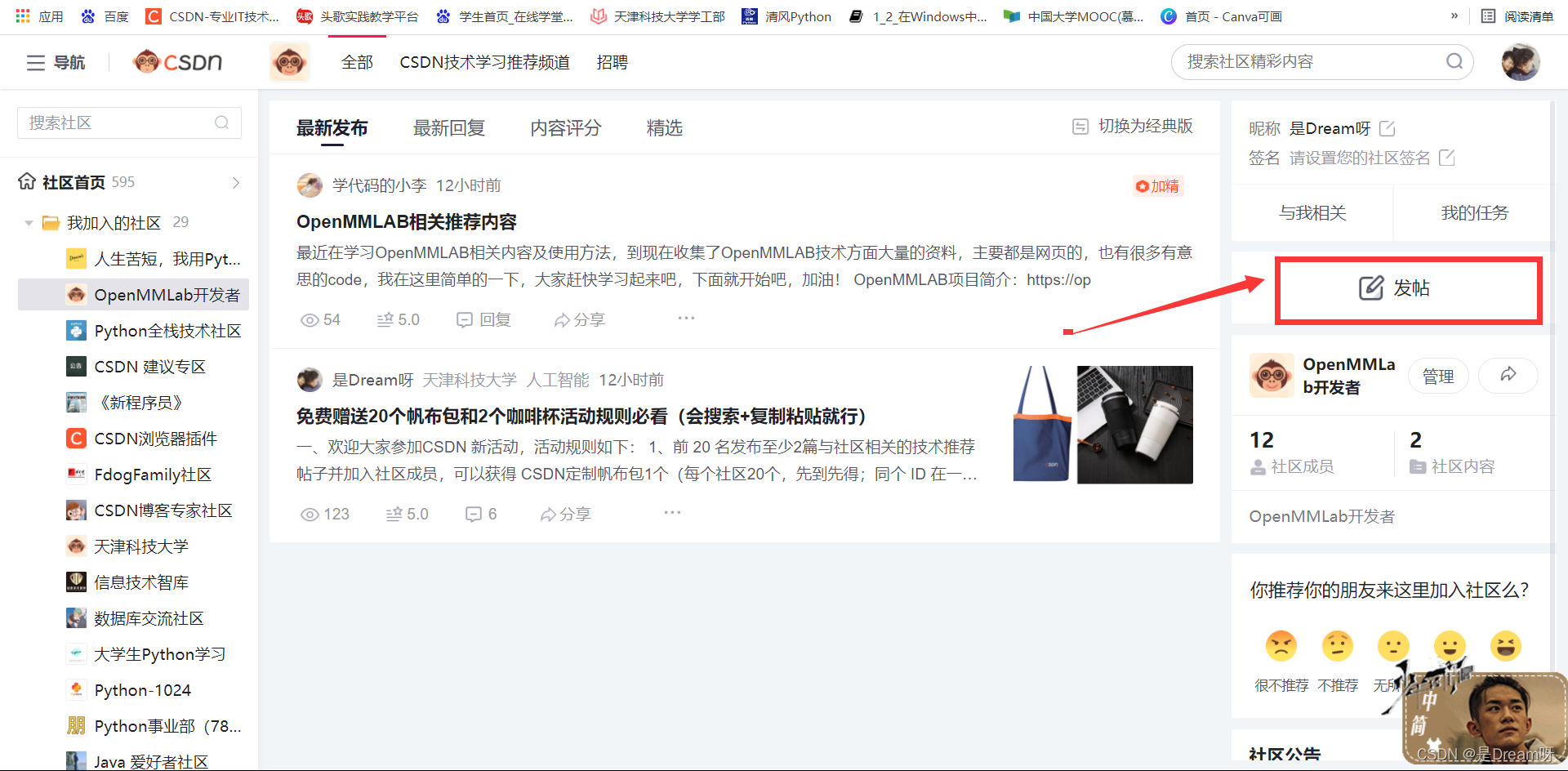Select the 很不推荐 angry emoji
Image resolution: width=1568 pixels, height=771 pixels.
point(1281,646)
